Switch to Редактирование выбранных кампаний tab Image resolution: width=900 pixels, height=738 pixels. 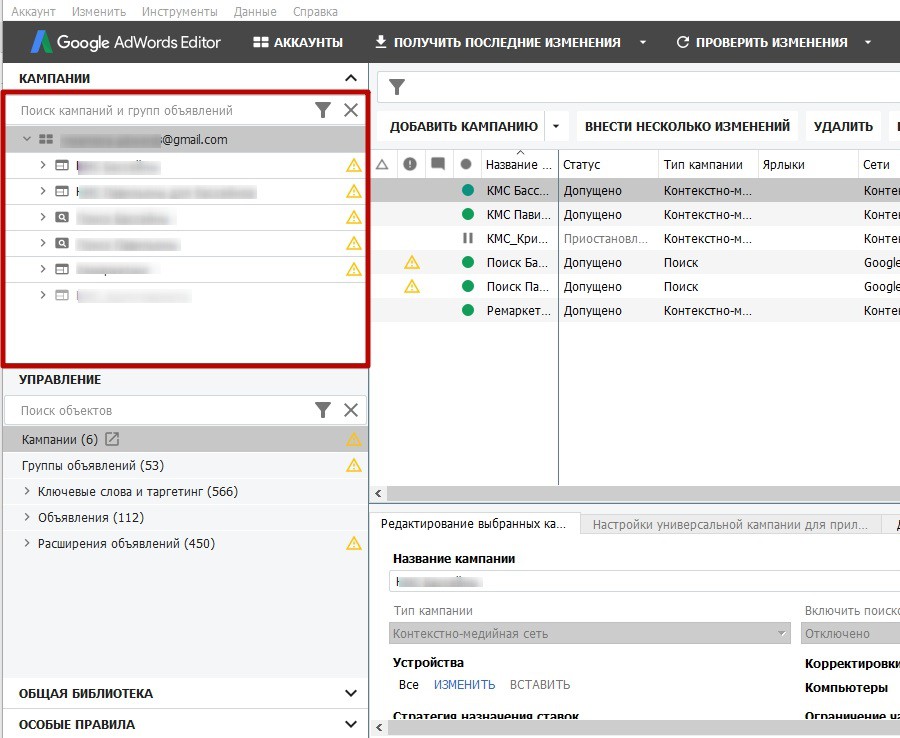point(474,523)
